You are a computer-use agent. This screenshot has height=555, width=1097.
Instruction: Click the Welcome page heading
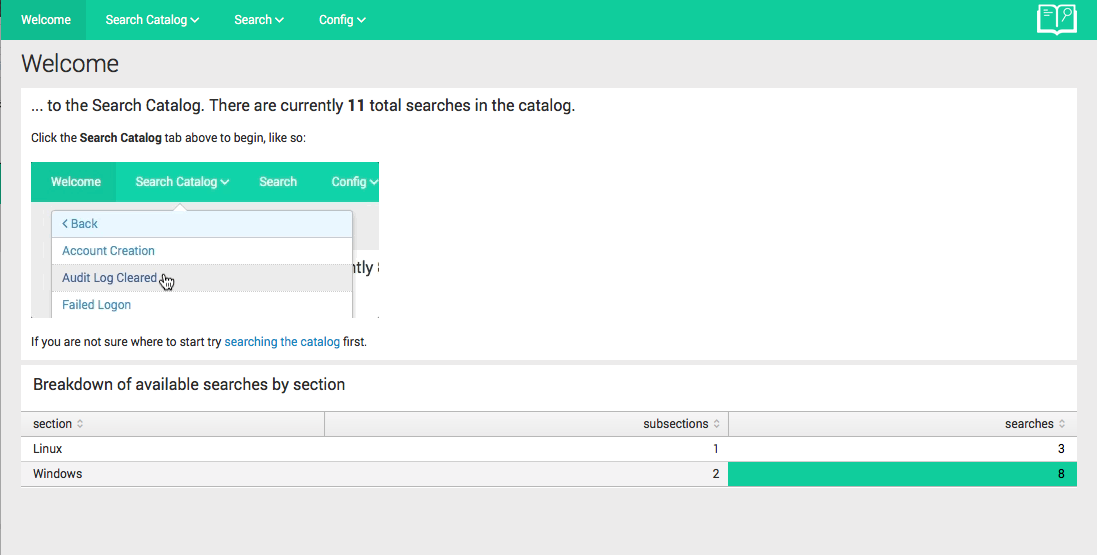(70, 64)
